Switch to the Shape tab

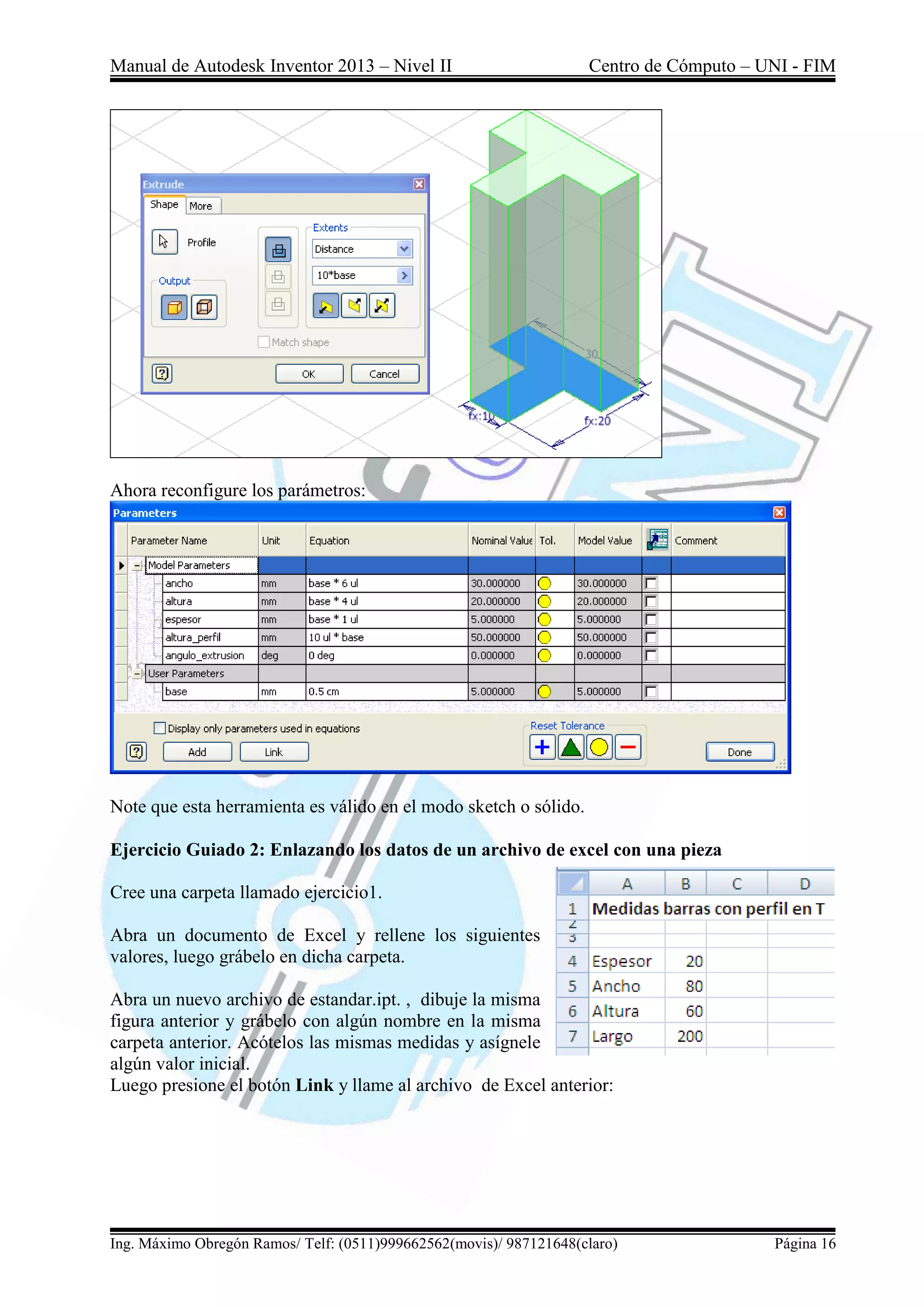(x=164, y=204)
